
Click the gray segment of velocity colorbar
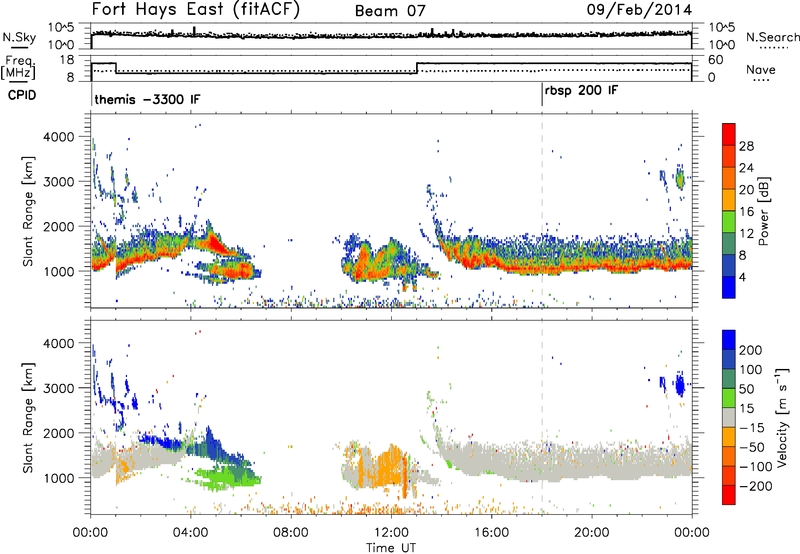pyautogui.click(x=729, y=417)
